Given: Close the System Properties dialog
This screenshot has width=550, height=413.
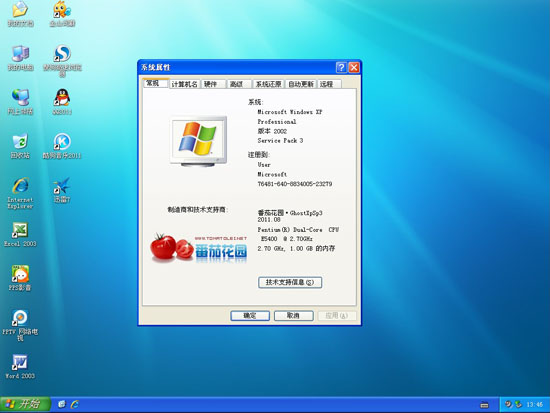Looking at the screenshot, I should click(354, 67).
